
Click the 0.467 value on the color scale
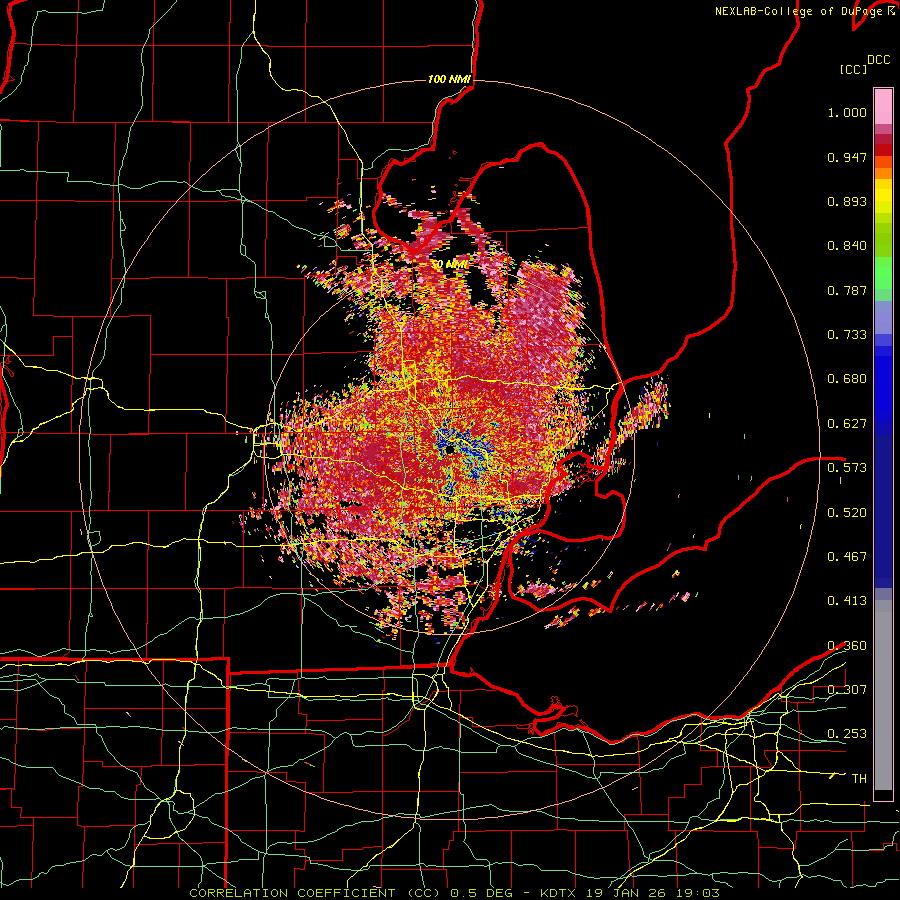tap(847, 556)
